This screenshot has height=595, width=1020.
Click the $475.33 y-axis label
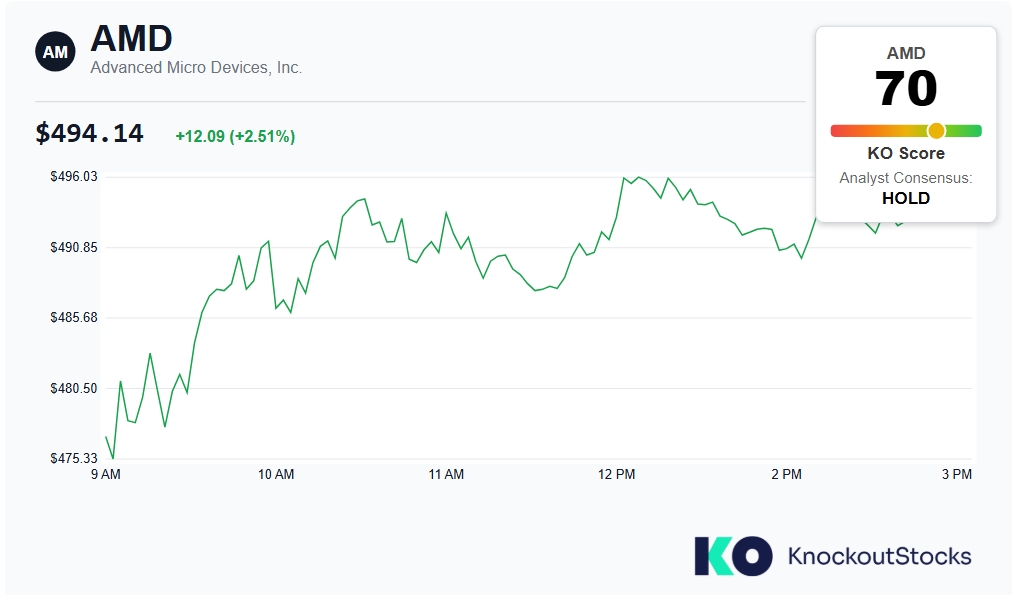point(74,458)
